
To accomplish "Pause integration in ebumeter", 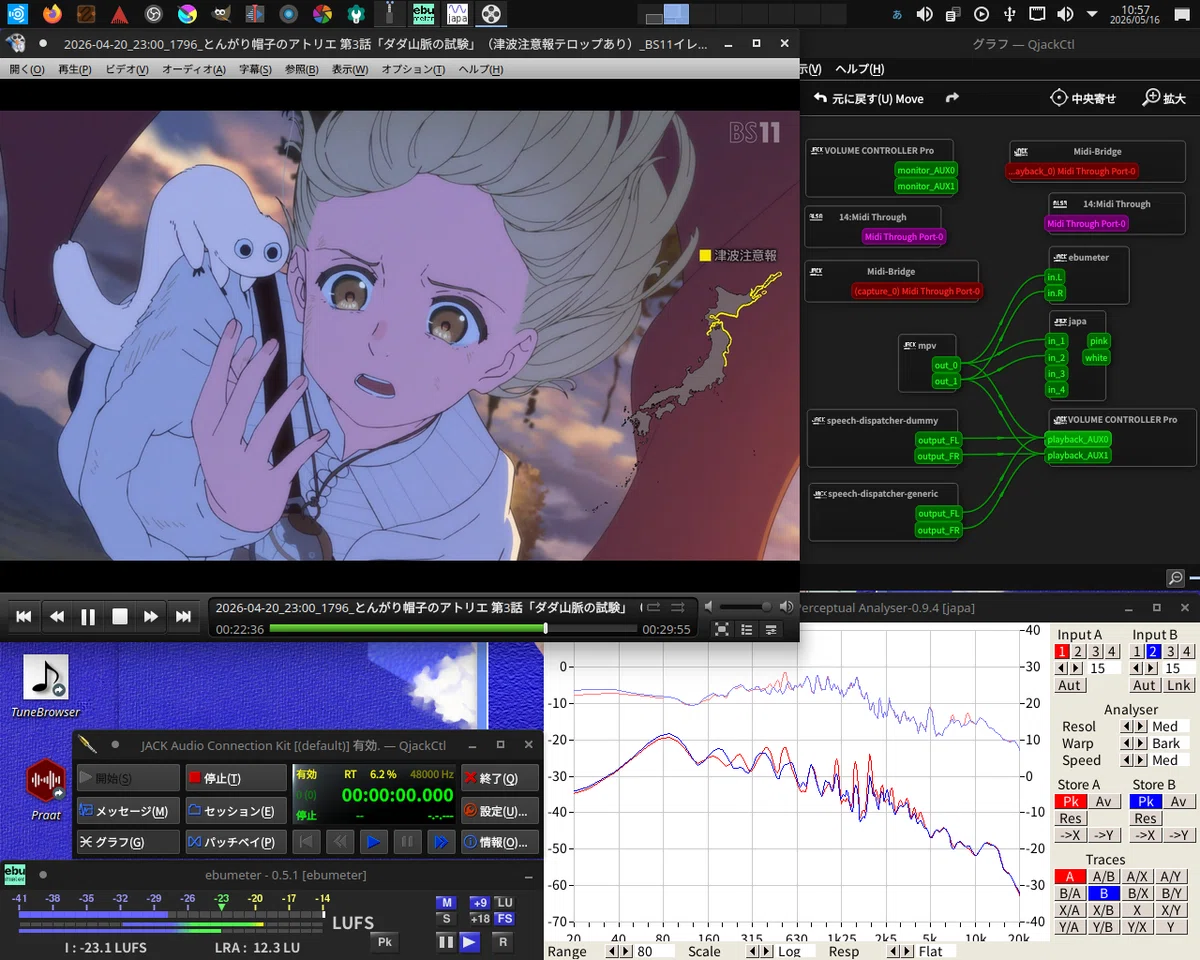I will [x=446, y=942].
